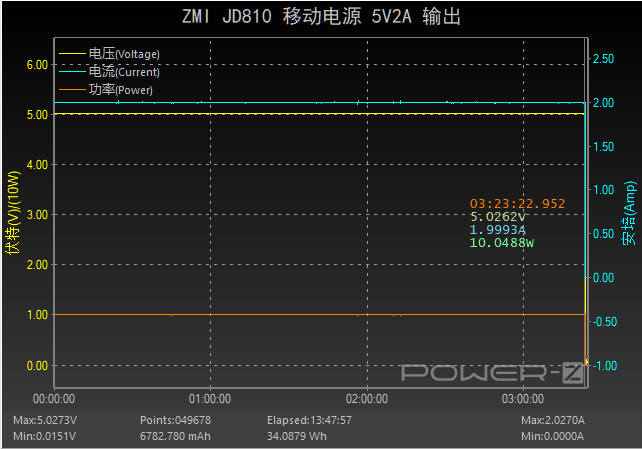Click the Max:2.0270A status value
Viewport: 642px width, 449px height.
[553, 420]
